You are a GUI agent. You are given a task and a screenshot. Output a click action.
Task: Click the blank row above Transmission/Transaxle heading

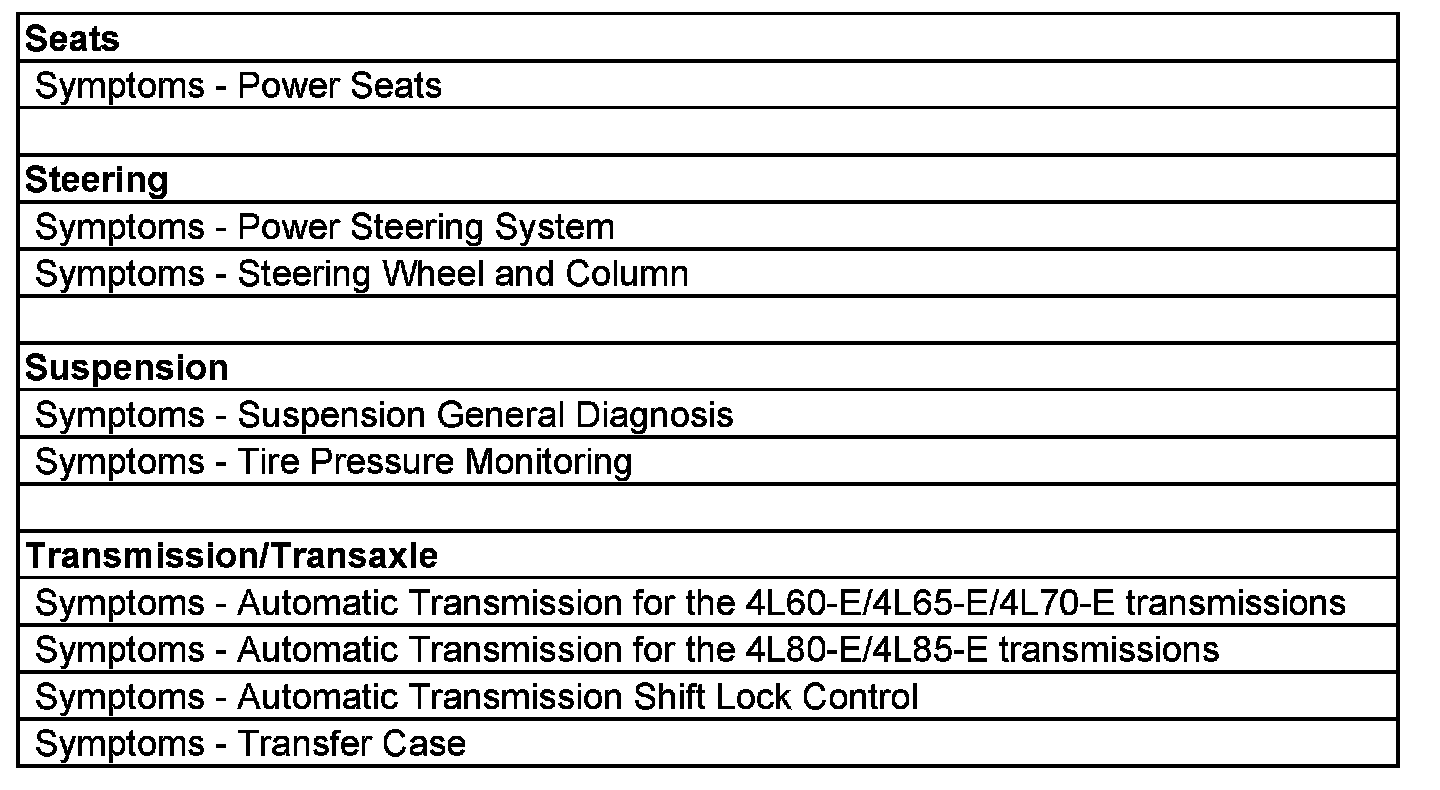(x=707, y=508)
